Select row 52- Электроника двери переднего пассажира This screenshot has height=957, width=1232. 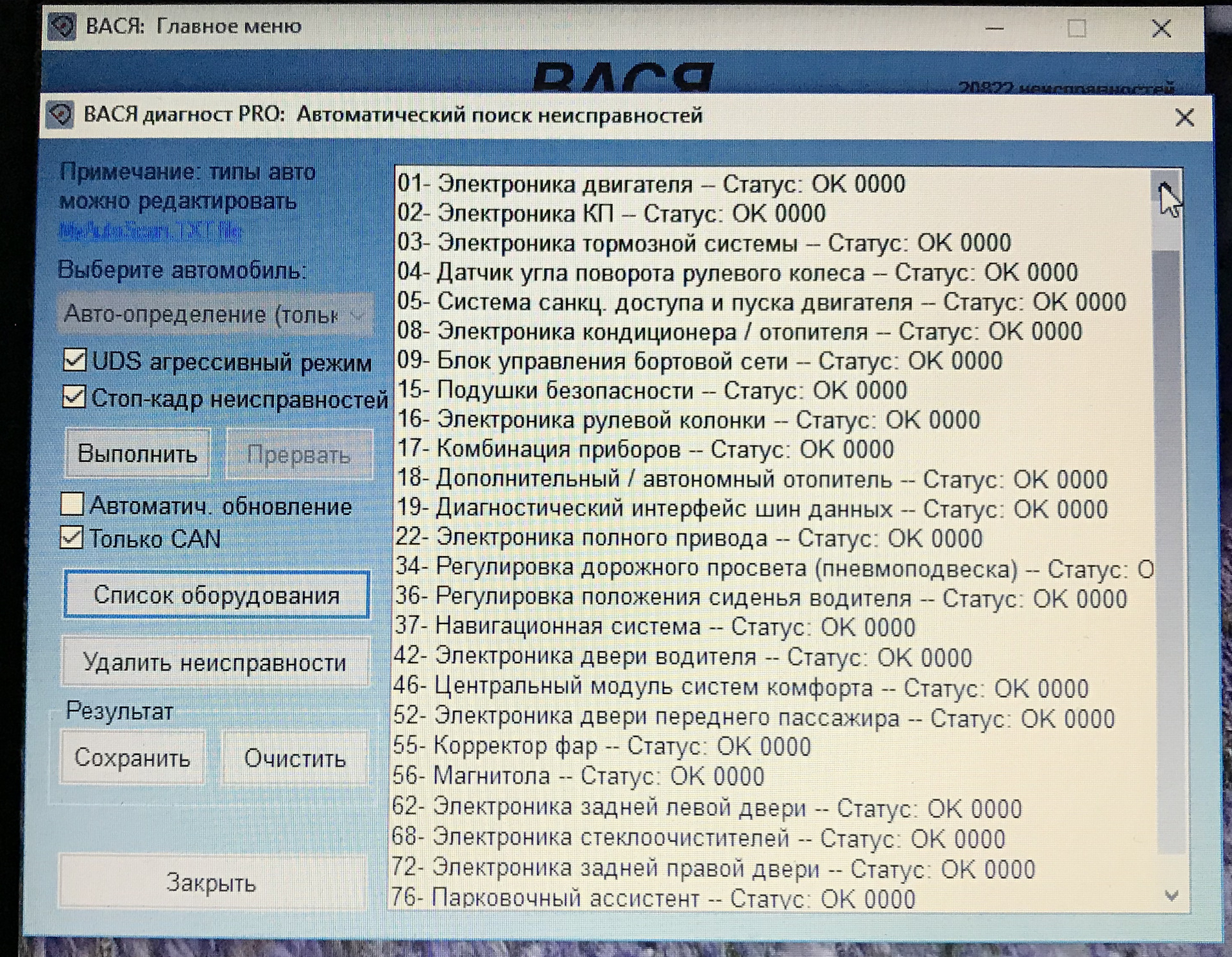coord(754,717)
